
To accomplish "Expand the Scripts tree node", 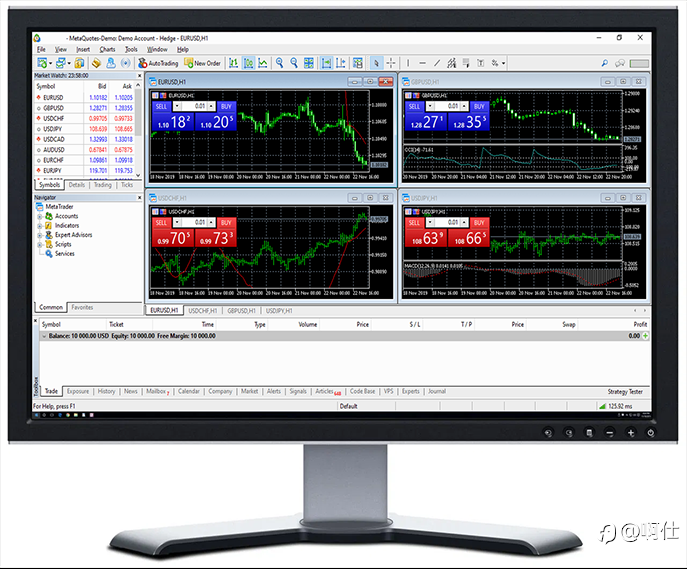I will pyautogui.click(x=39, y=245).
